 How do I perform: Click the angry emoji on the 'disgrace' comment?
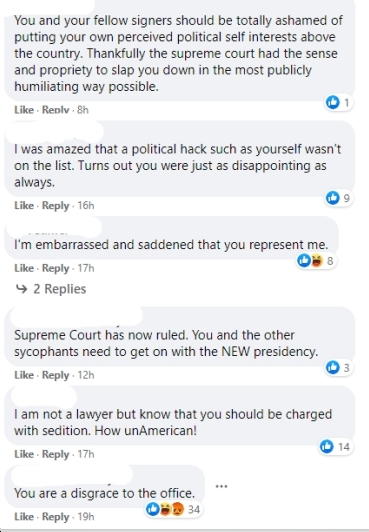point(177,509)
